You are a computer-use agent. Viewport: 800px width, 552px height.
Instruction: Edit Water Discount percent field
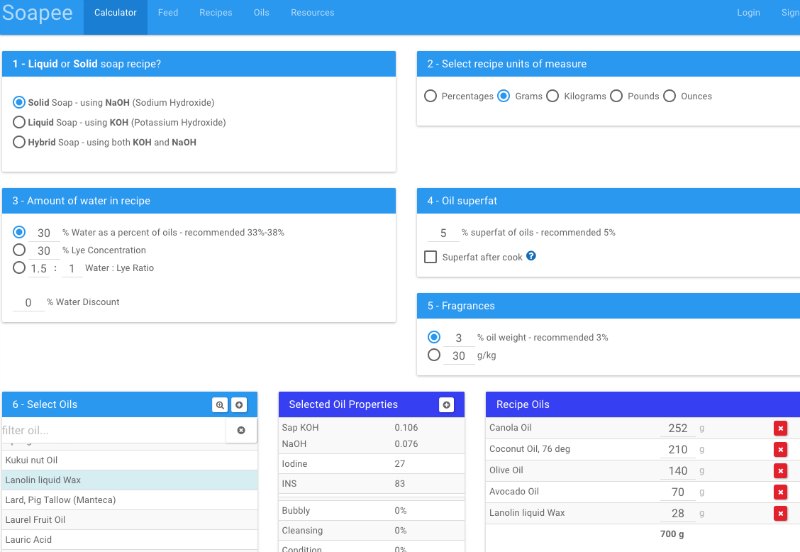click(x=28, y=303)
